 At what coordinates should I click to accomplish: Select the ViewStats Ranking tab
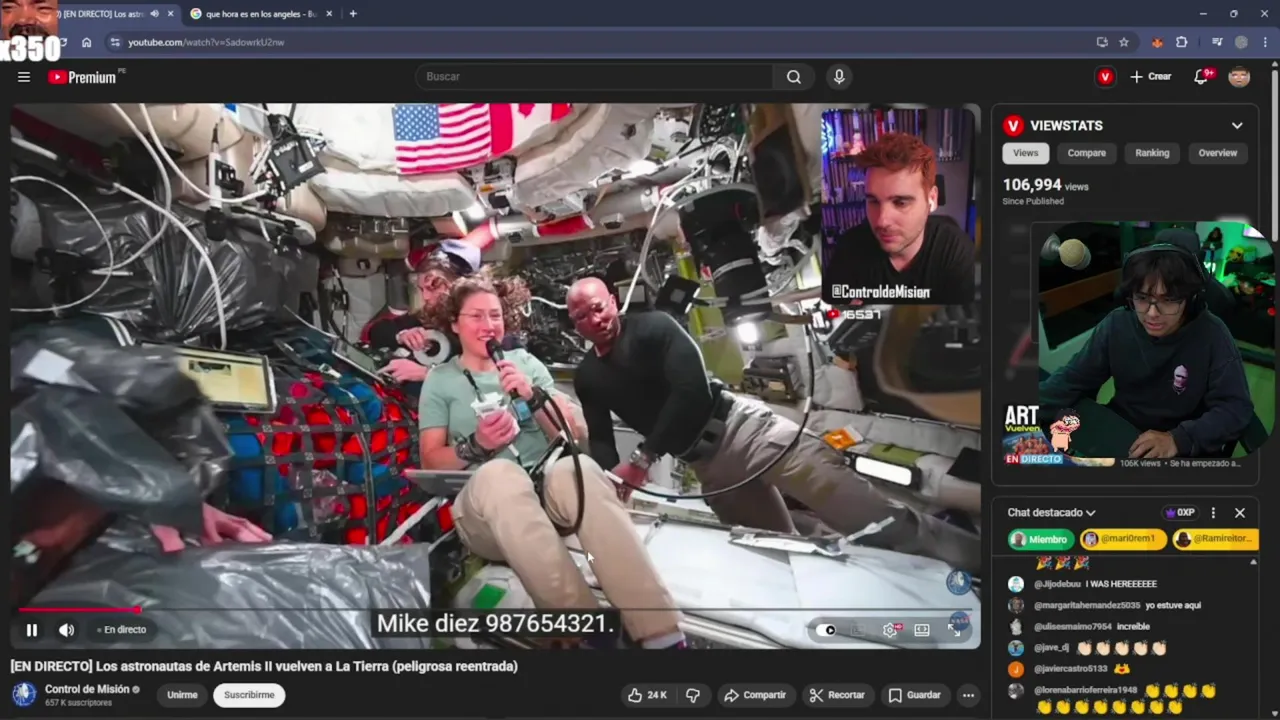[x=1152, y=153]
